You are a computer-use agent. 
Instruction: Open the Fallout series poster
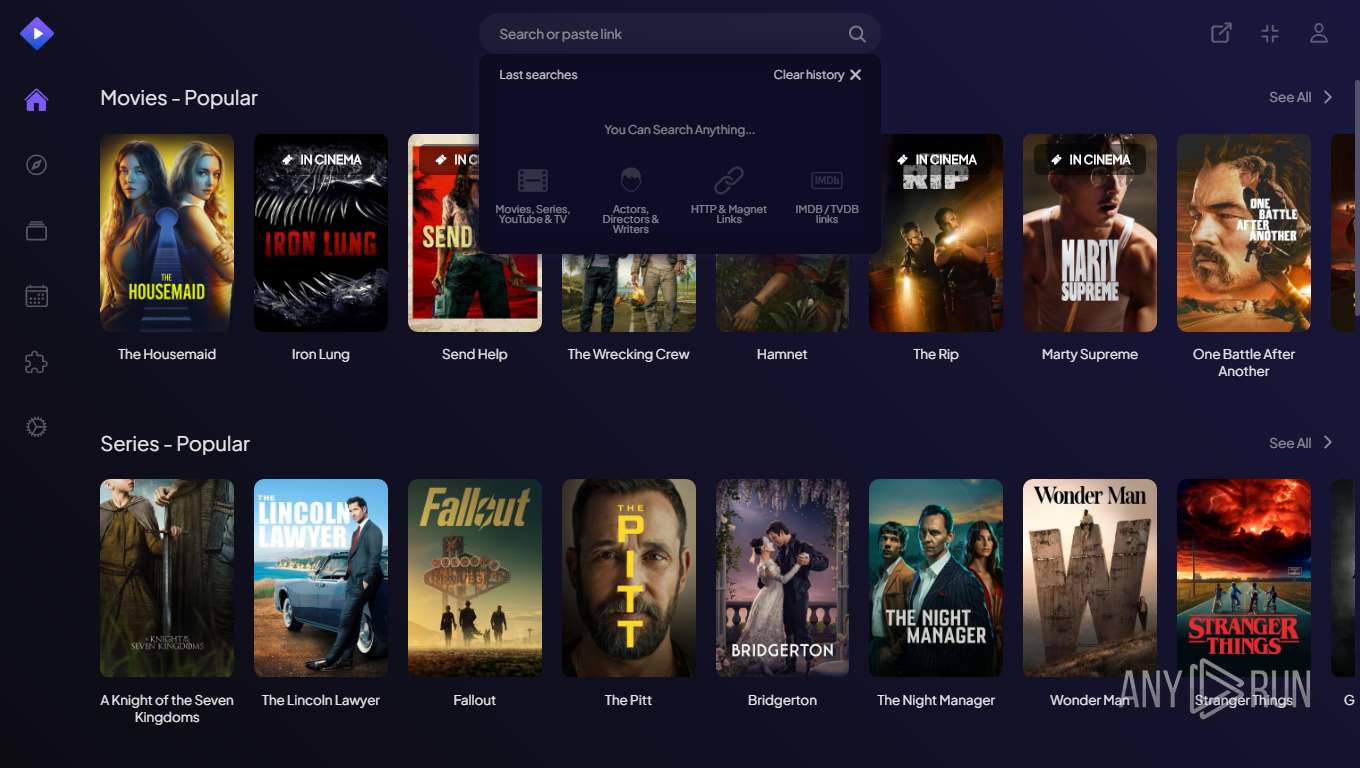(x=475, y=578)
